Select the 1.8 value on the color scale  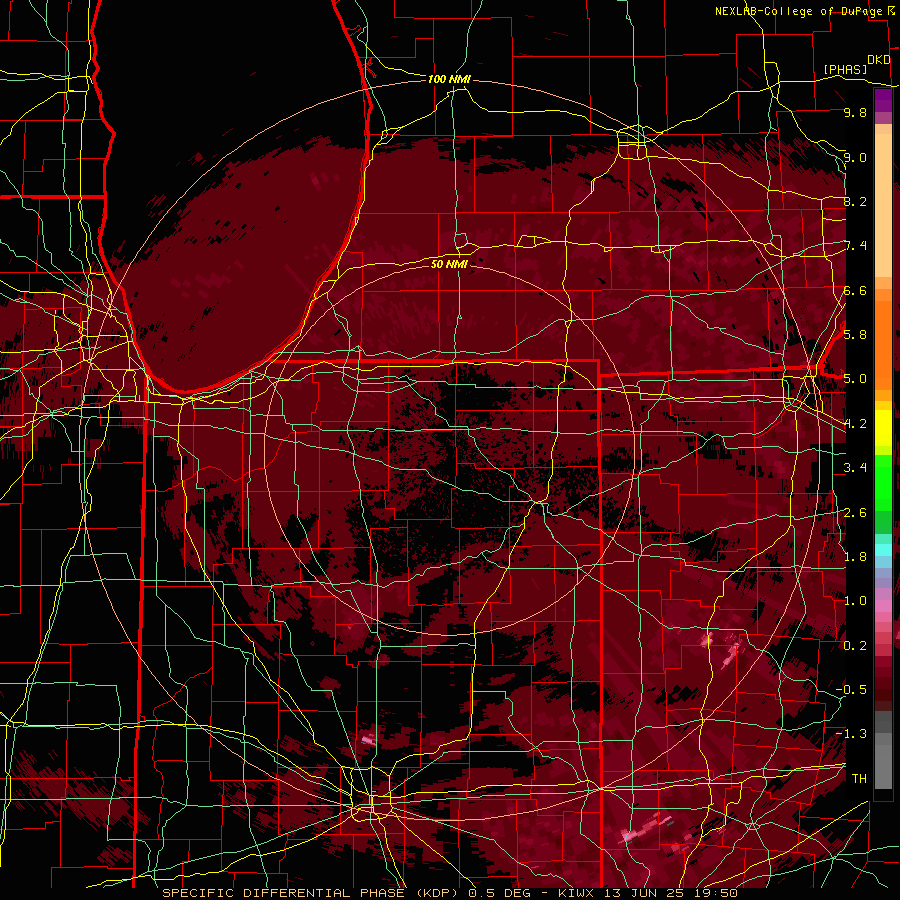click(855, 557)
